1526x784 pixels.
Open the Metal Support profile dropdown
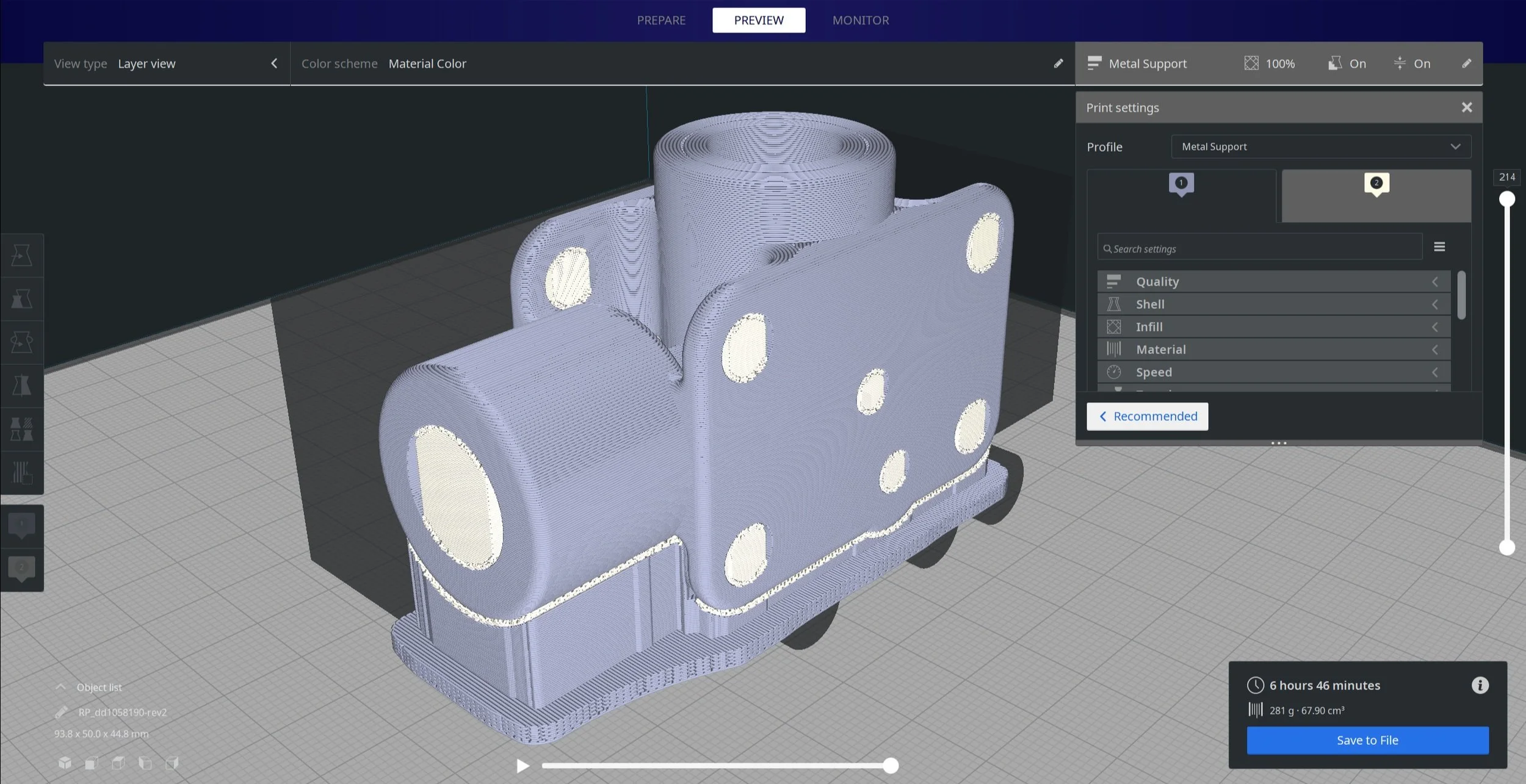1320,146
